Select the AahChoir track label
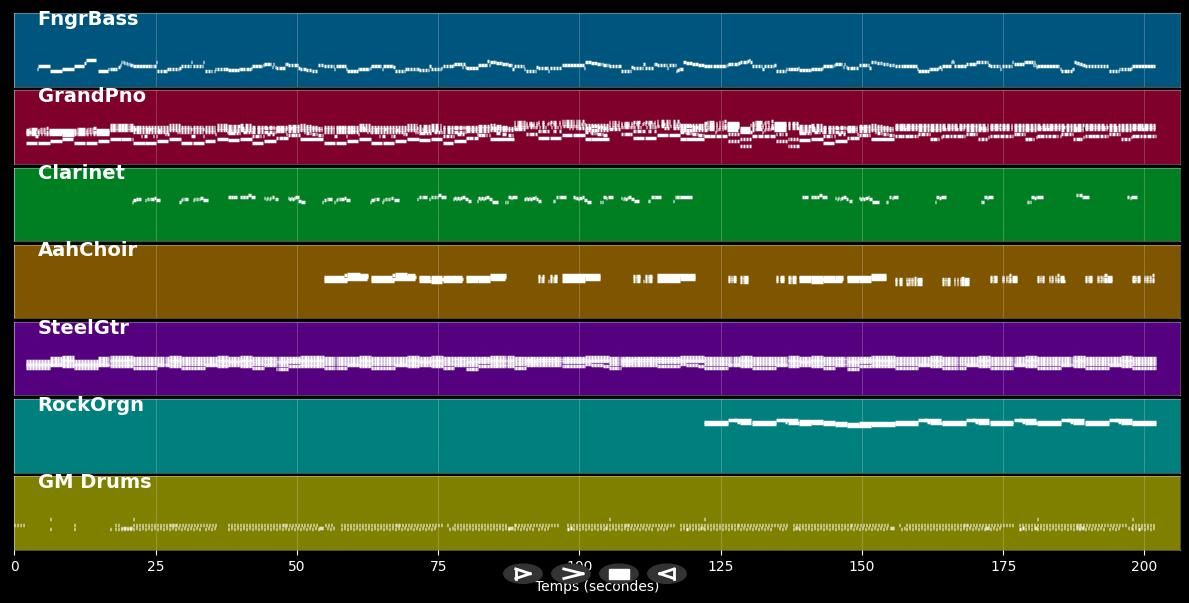 87,250
